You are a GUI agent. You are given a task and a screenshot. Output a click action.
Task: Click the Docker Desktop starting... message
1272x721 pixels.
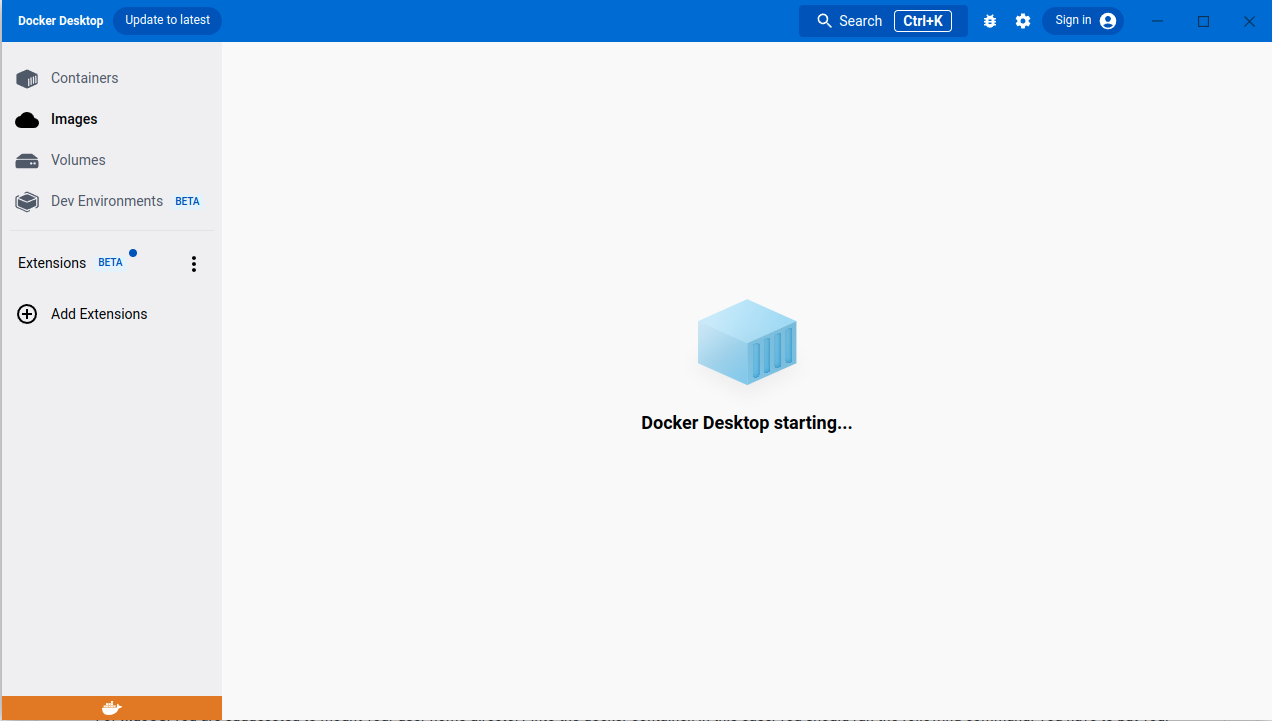pyautogui.click(x=747, y=423)
